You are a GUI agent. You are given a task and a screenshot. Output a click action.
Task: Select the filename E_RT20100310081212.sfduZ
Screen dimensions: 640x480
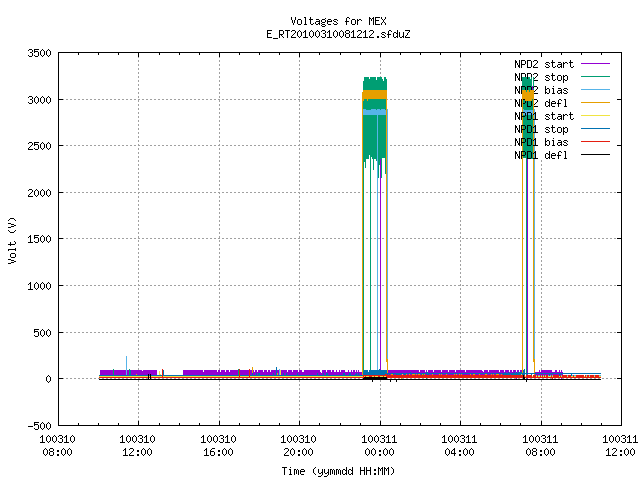[x=338, y=34]
